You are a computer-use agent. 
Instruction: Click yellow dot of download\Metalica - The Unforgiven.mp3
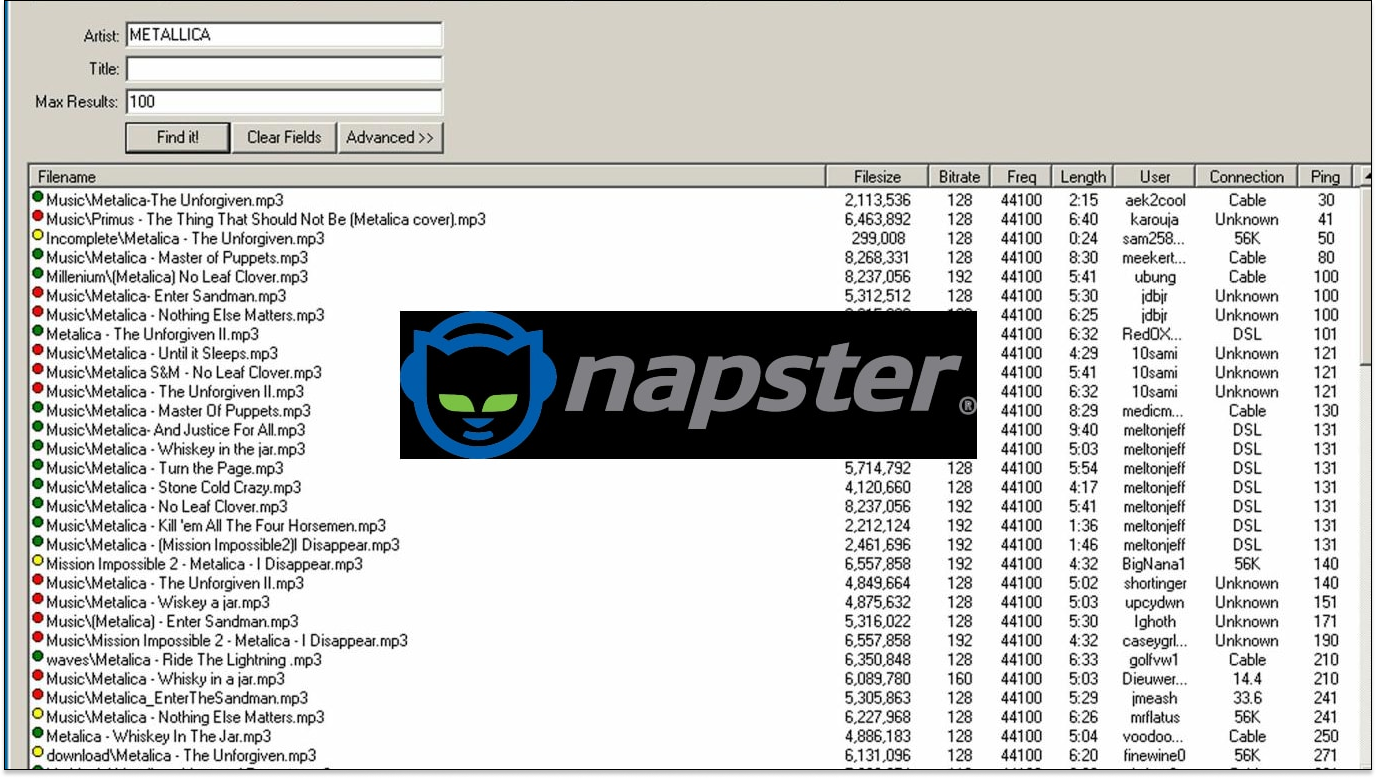38,754
